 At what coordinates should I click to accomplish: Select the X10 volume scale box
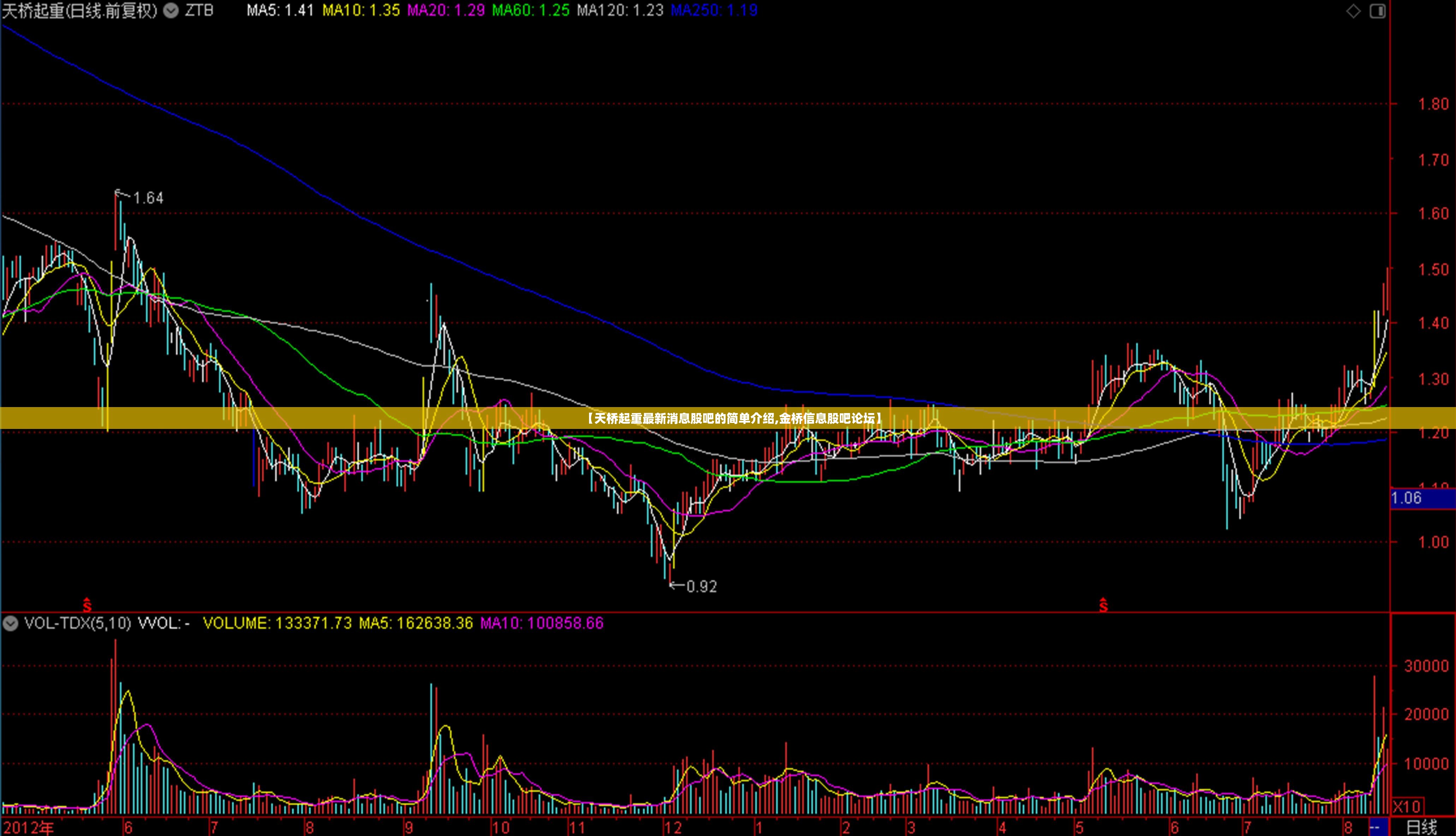(1407, 806)
